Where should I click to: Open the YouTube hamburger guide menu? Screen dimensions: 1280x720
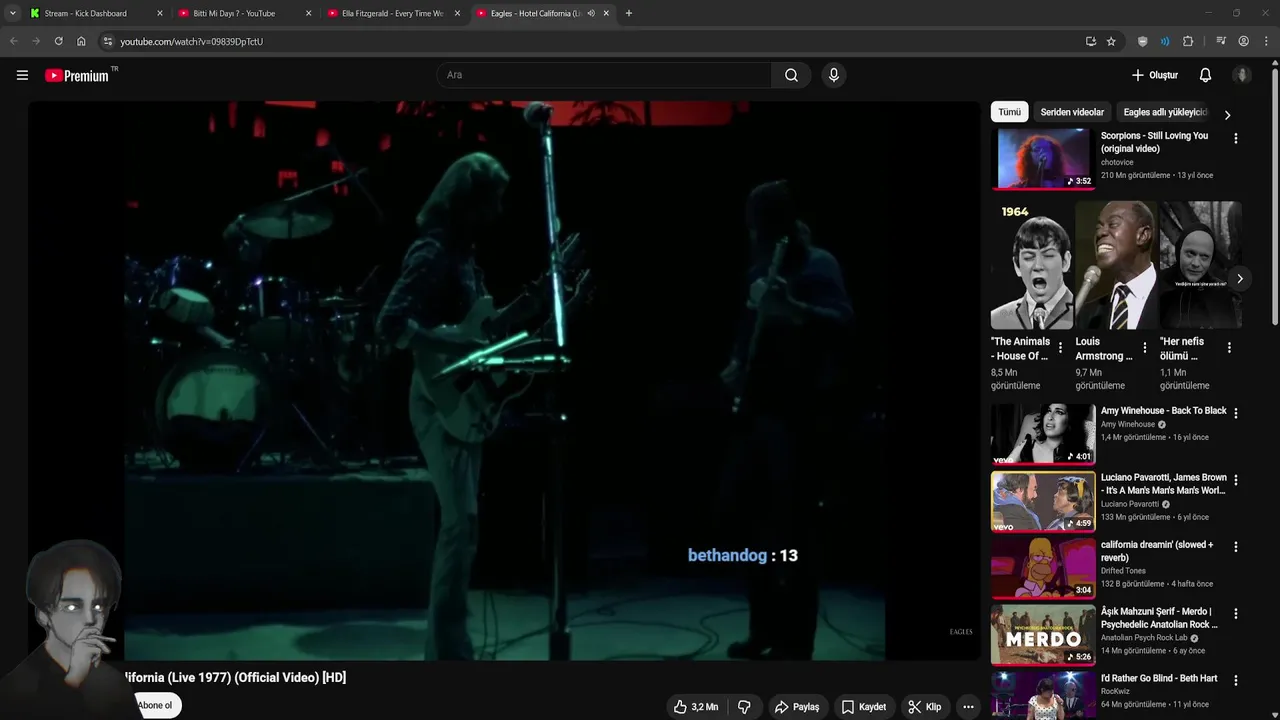(22, 75)
